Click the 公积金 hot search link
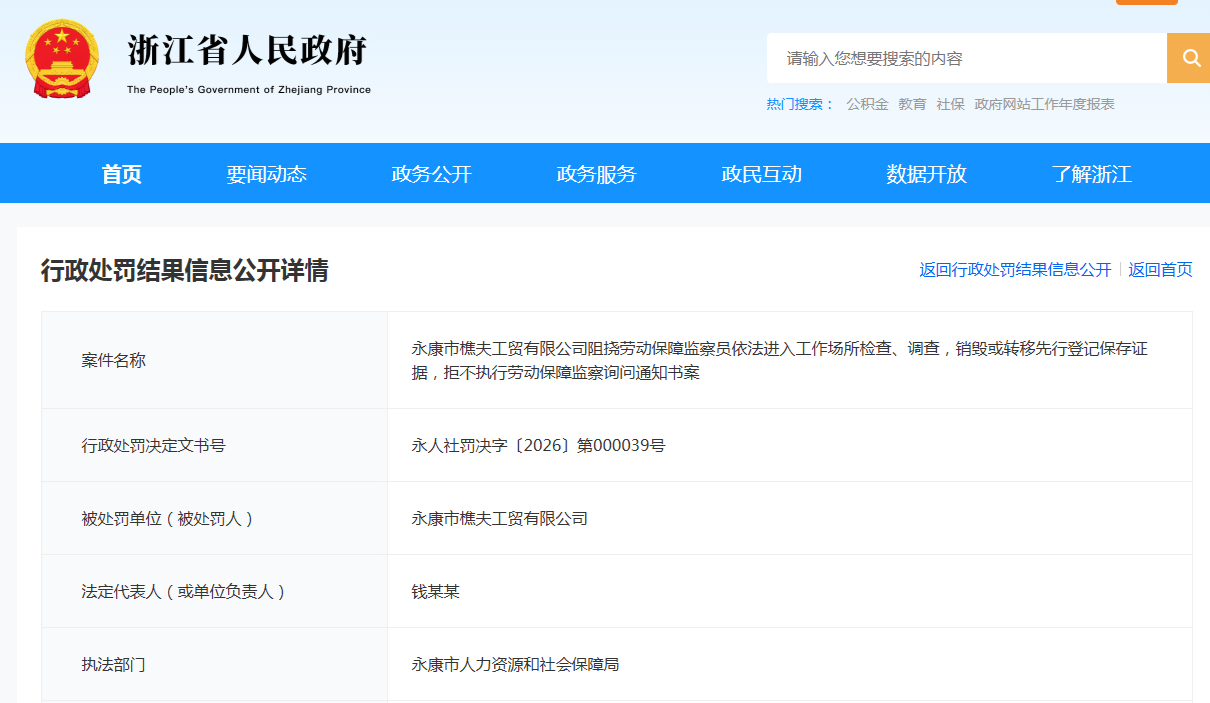This screenshot has width=1210, height=703. point(867,104)
